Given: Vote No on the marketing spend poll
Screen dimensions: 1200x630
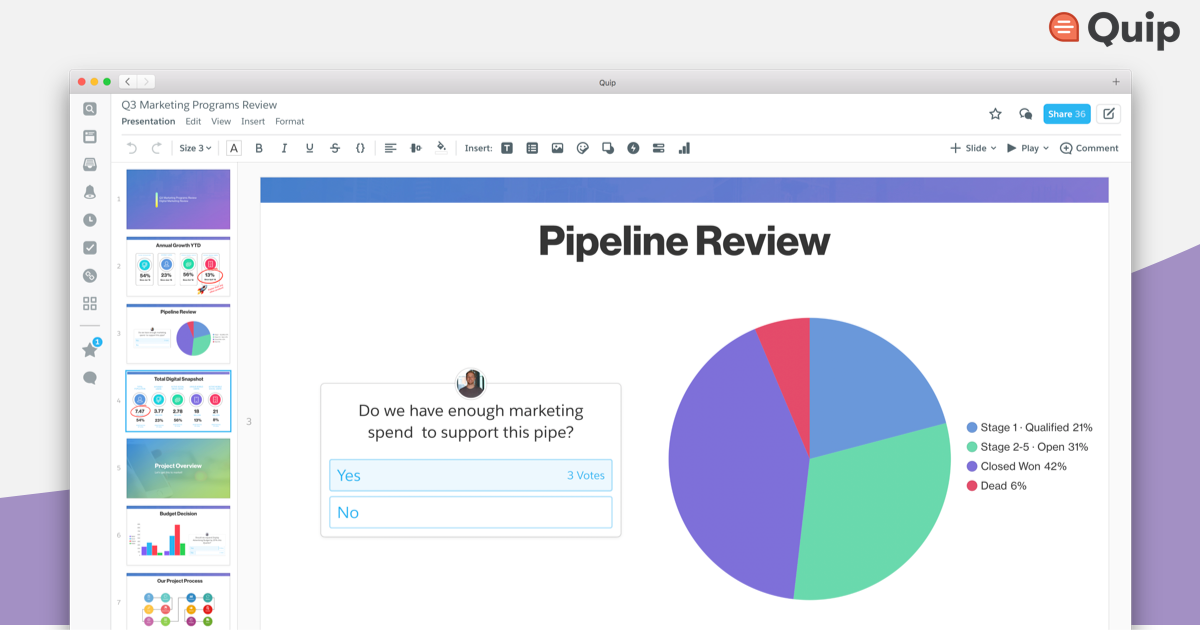Looking at the screenshot, I should pos(470,512).
